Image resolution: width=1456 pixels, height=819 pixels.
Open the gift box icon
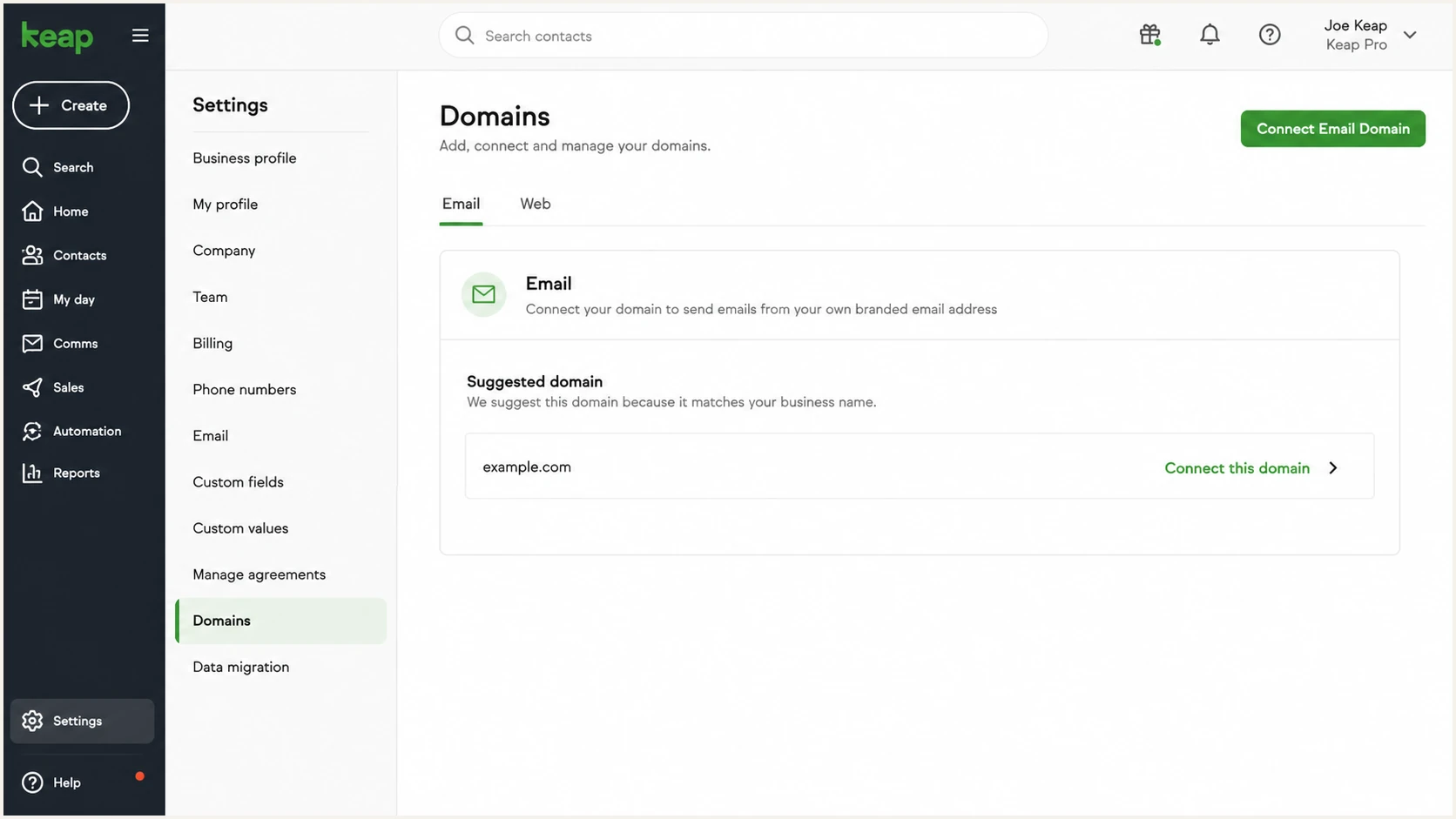coord(1149,35)
